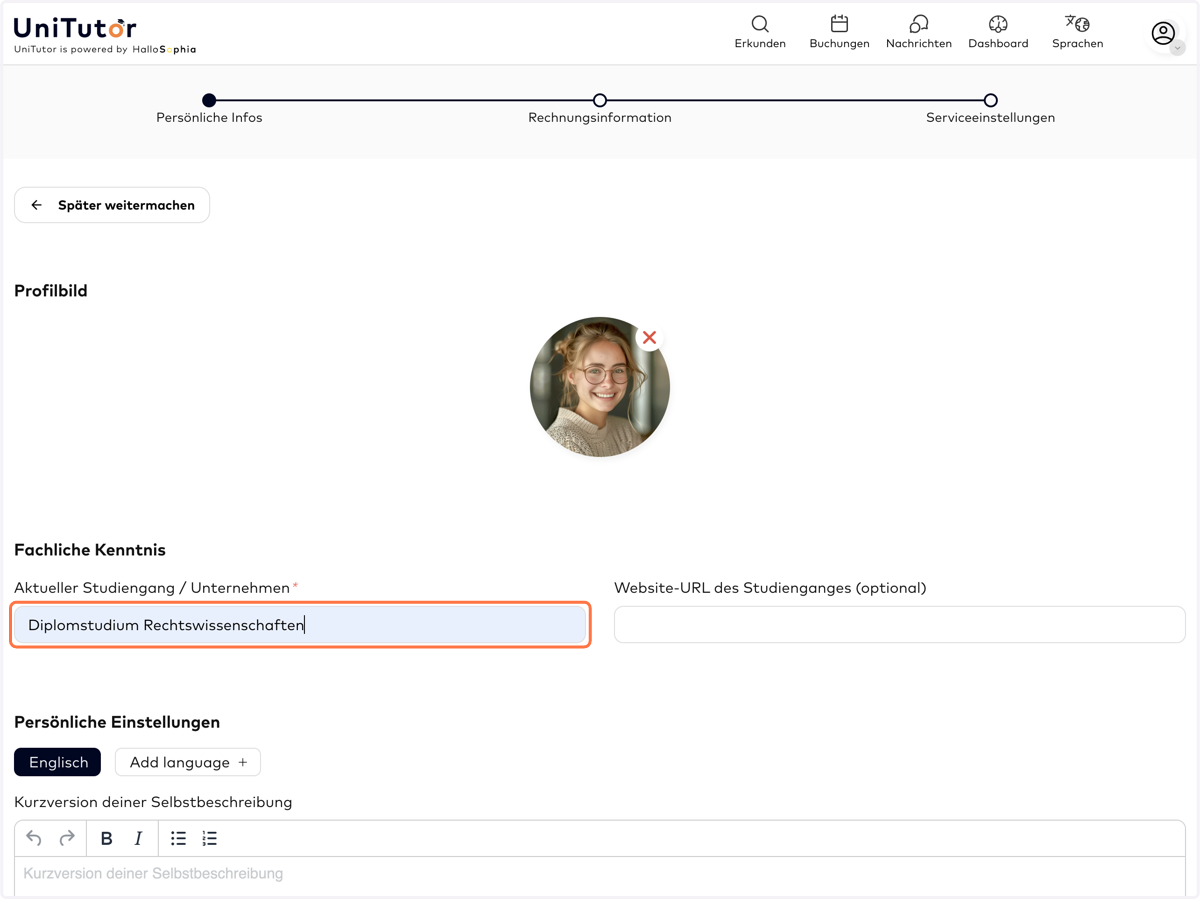1200x899 pixels.
Task: Click the UniTutor logo
Action: tap(75, 28)
